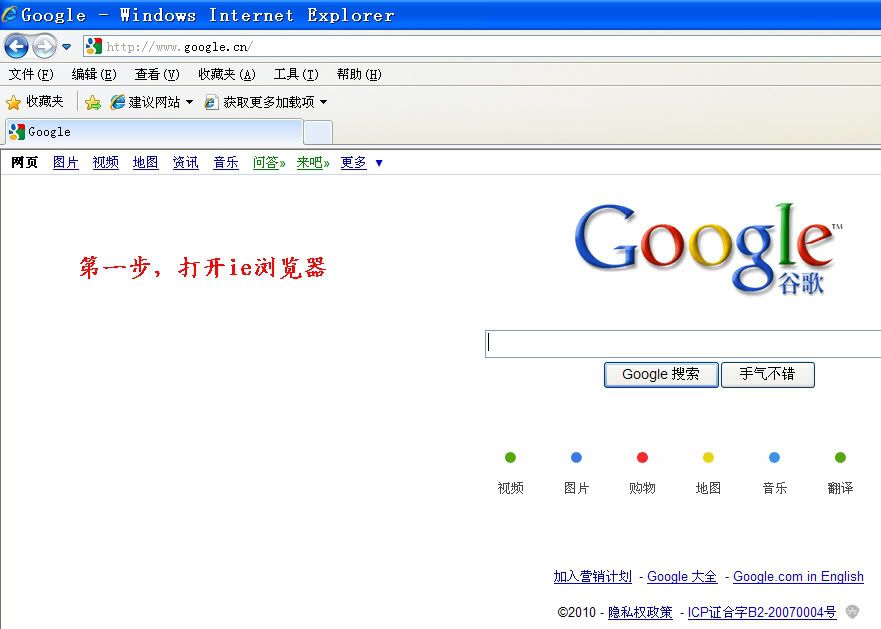Click the browser Forward arrow button

(44, 46)
